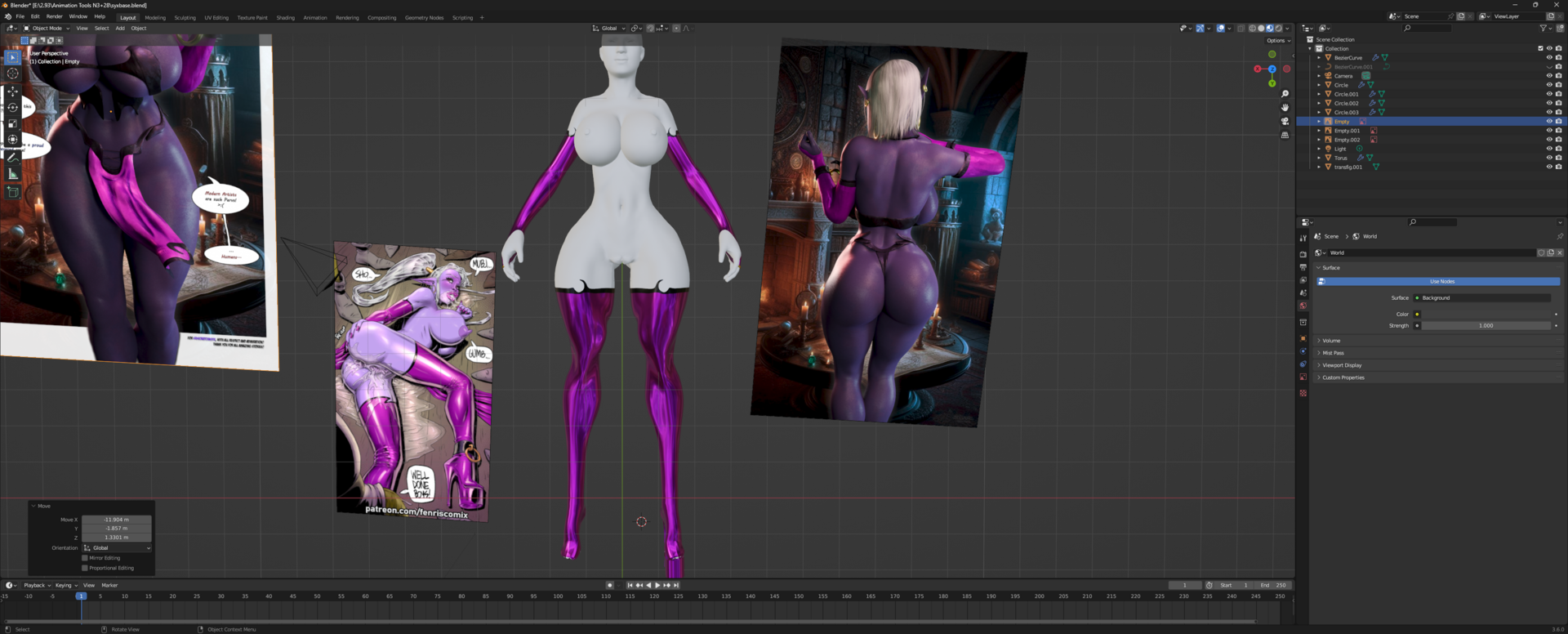1568x634 pixels.
Task: Open the Scene properties tab
Action: [x=1303, y=292]
